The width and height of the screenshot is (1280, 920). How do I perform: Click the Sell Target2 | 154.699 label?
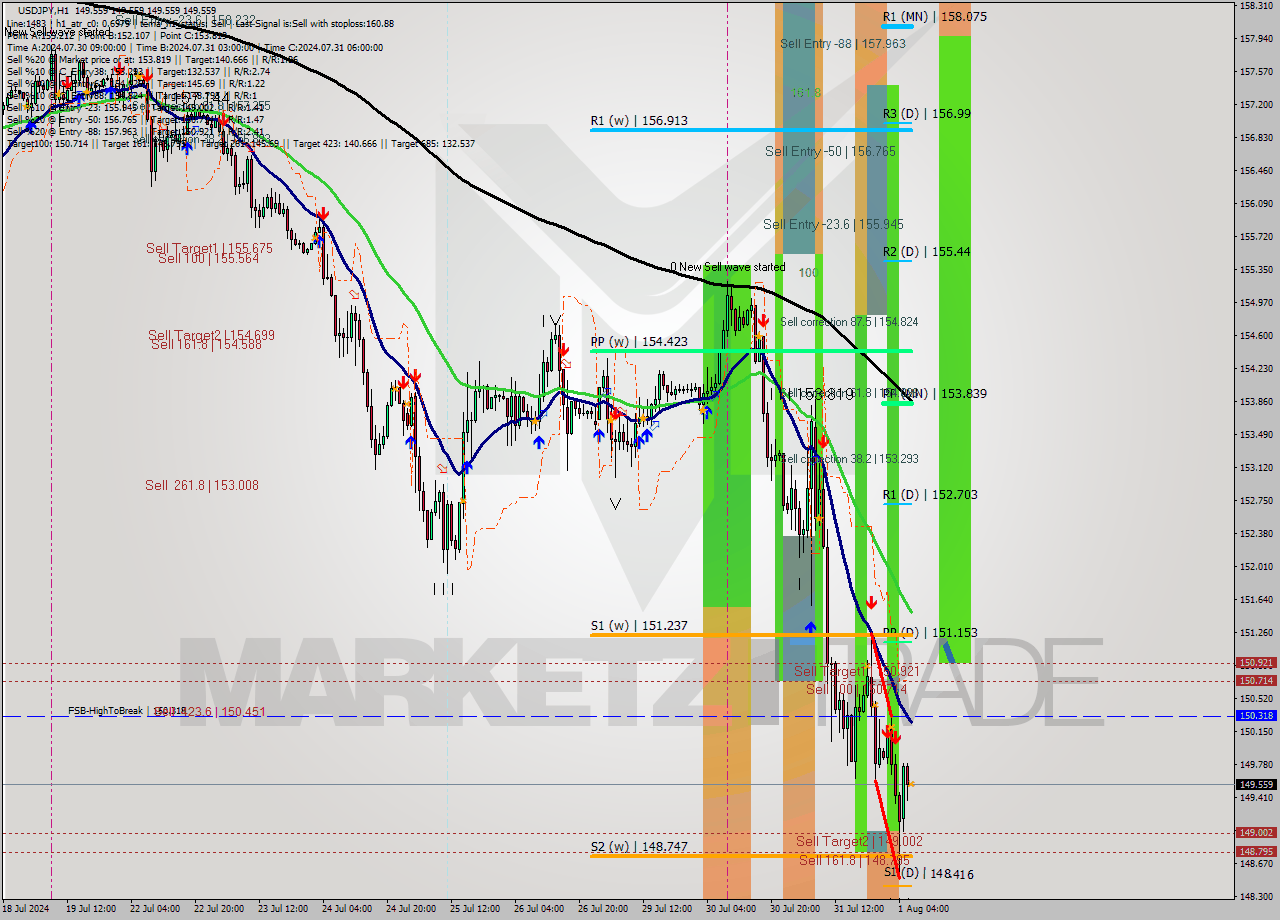[211, 335]
